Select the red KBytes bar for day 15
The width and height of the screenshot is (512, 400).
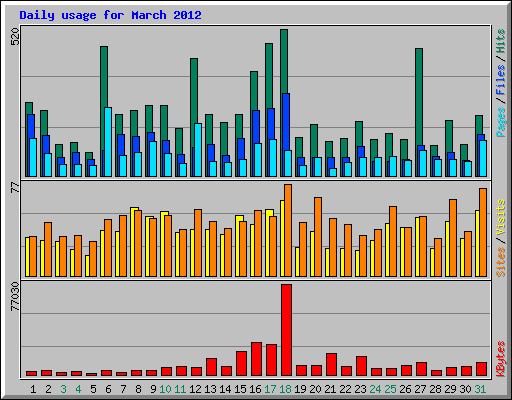coord(241,363)
